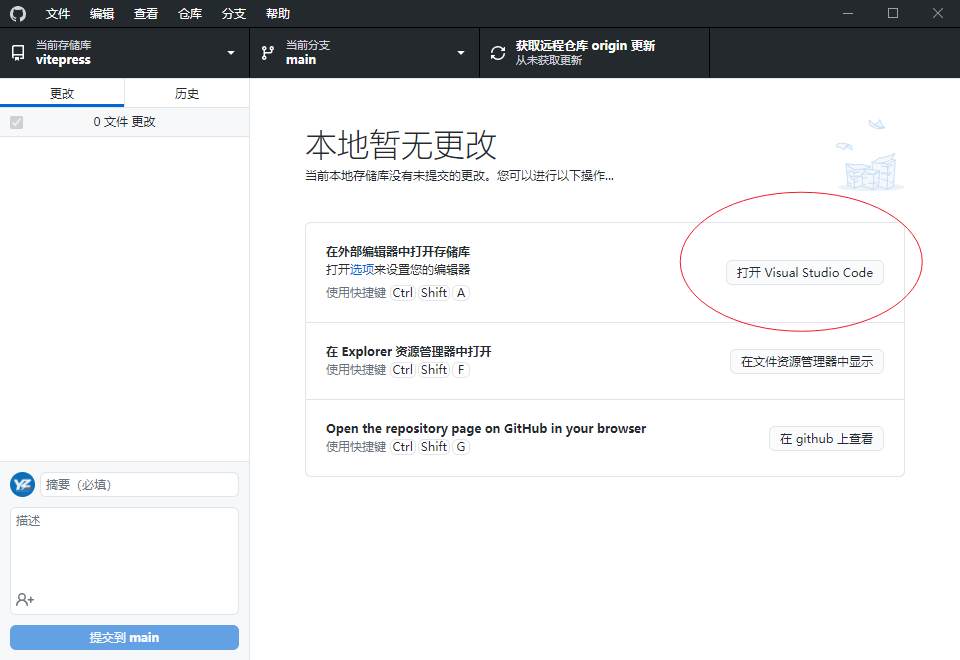Minimize the GitHub Desktop window
This screenshot has height=660, width=960.
tap(848, 13)
